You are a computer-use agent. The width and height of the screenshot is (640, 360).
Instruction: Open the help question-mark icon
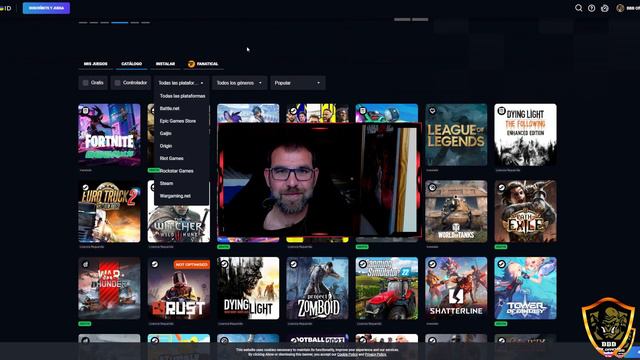click(591, 8)
